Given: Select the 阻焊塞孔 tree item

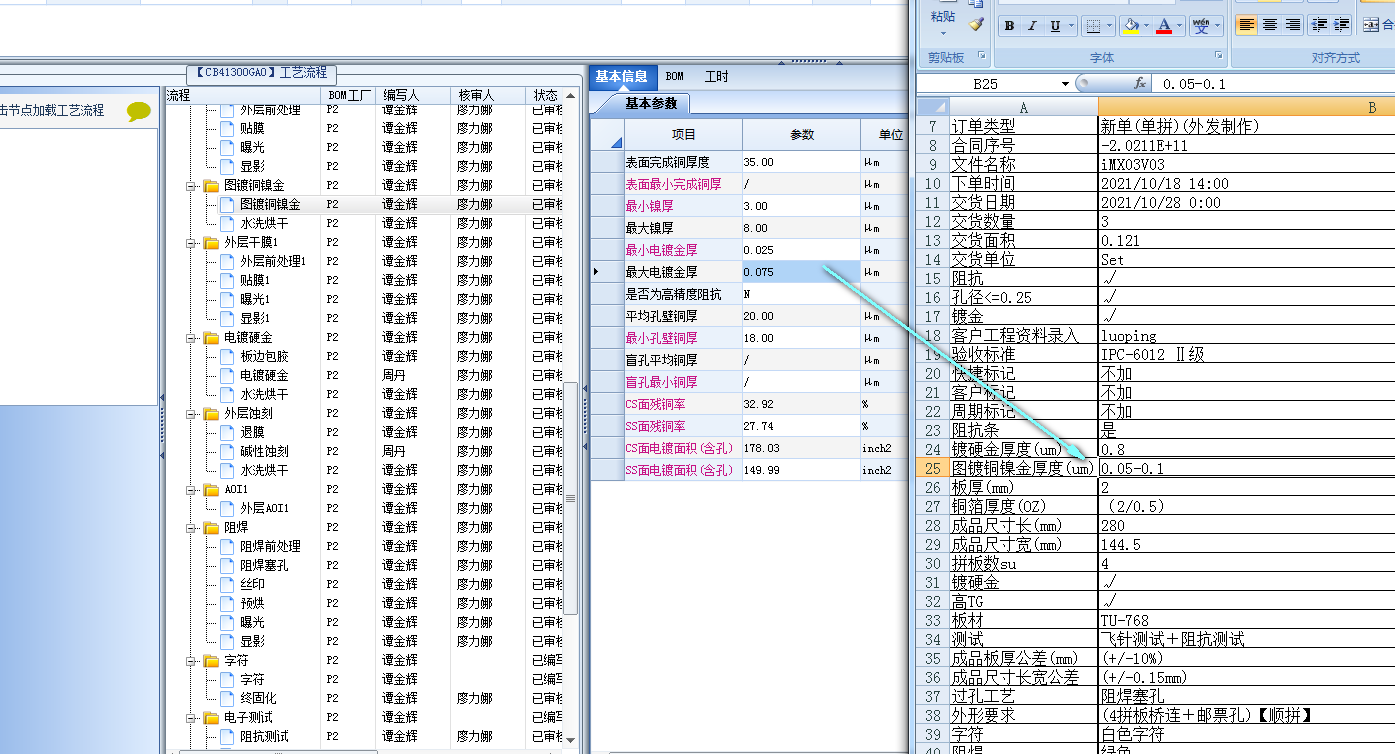Looking at the screenshot, I should click(264, 565).
